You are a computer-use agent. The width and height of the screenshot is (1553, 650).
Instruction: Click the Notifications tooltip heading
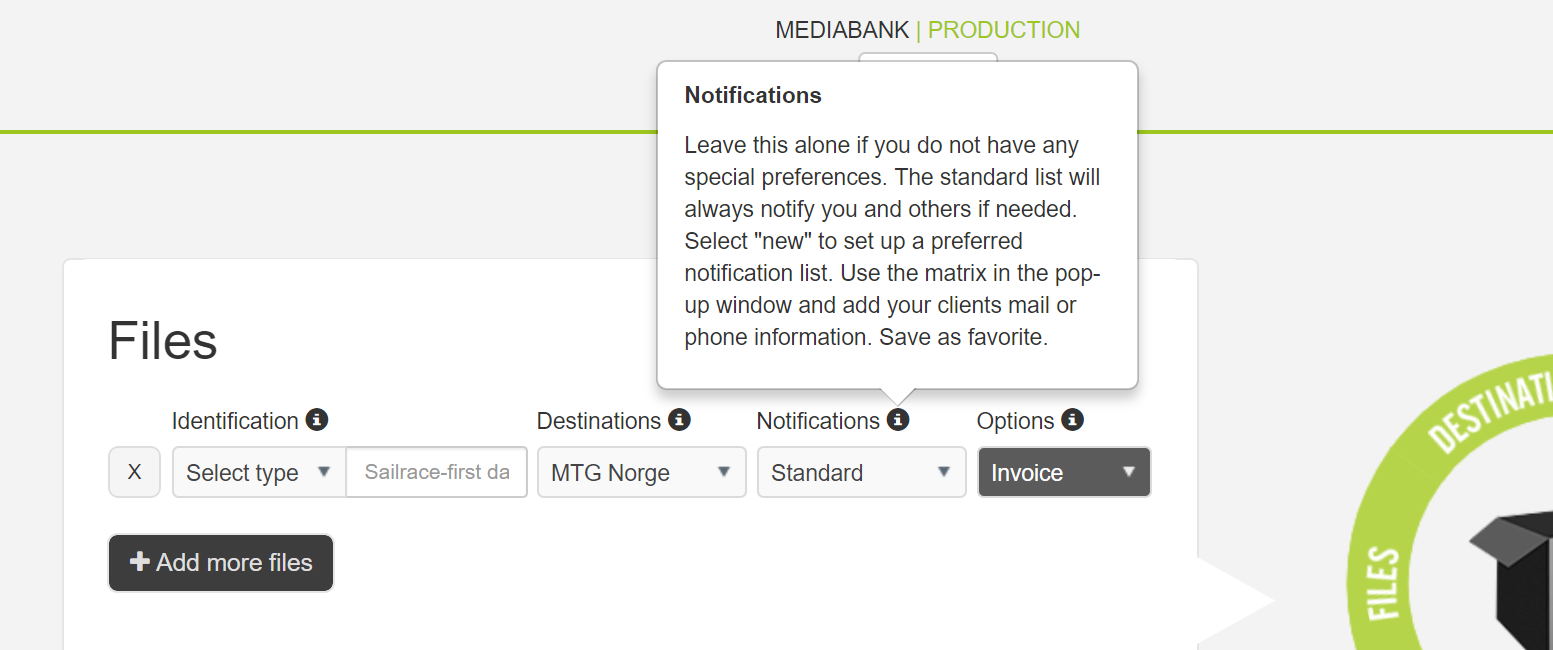[753, 95]
